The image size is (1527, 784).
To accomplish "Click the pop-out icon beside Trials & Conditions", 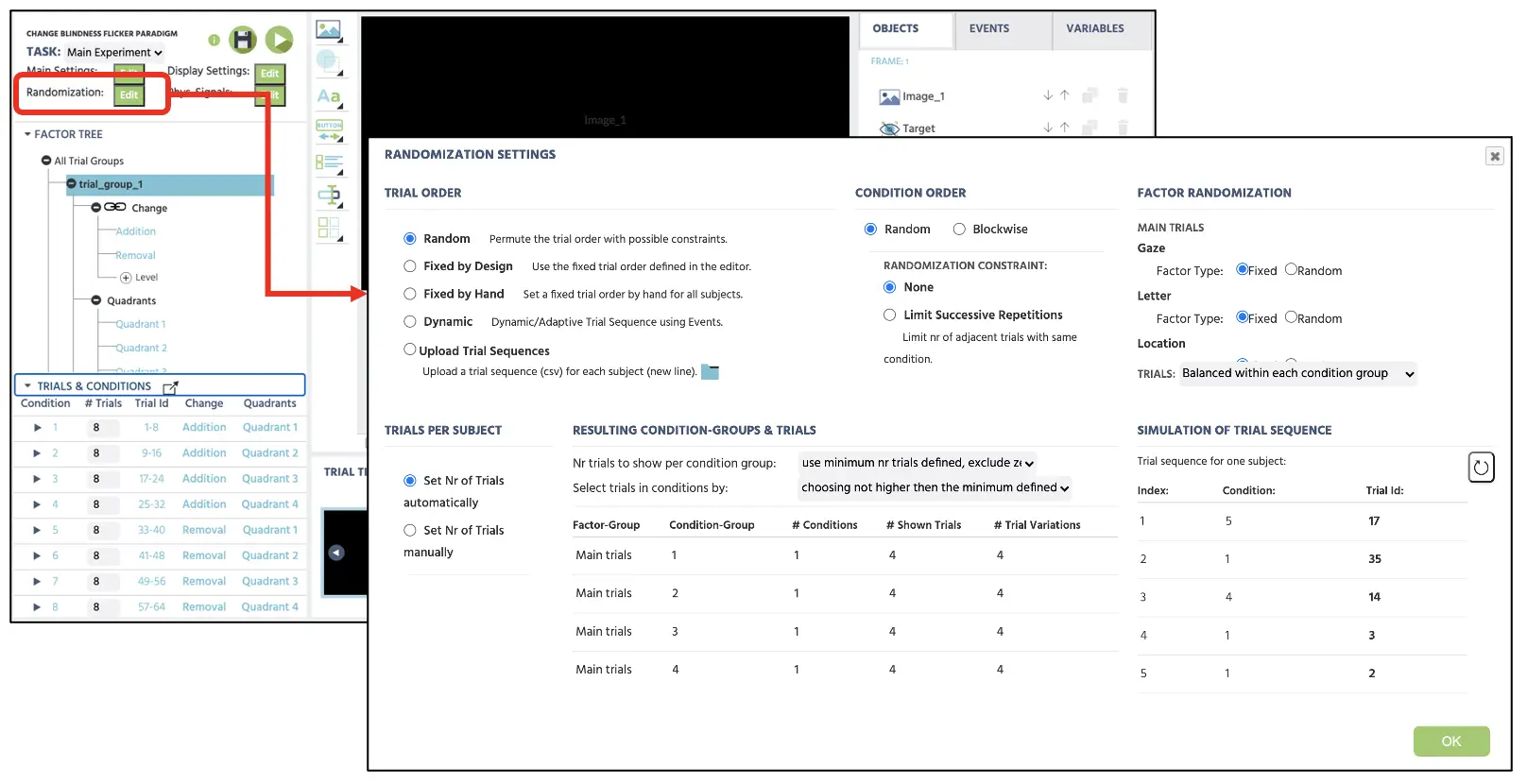I will pyautogui.click(x=170, y=387).
